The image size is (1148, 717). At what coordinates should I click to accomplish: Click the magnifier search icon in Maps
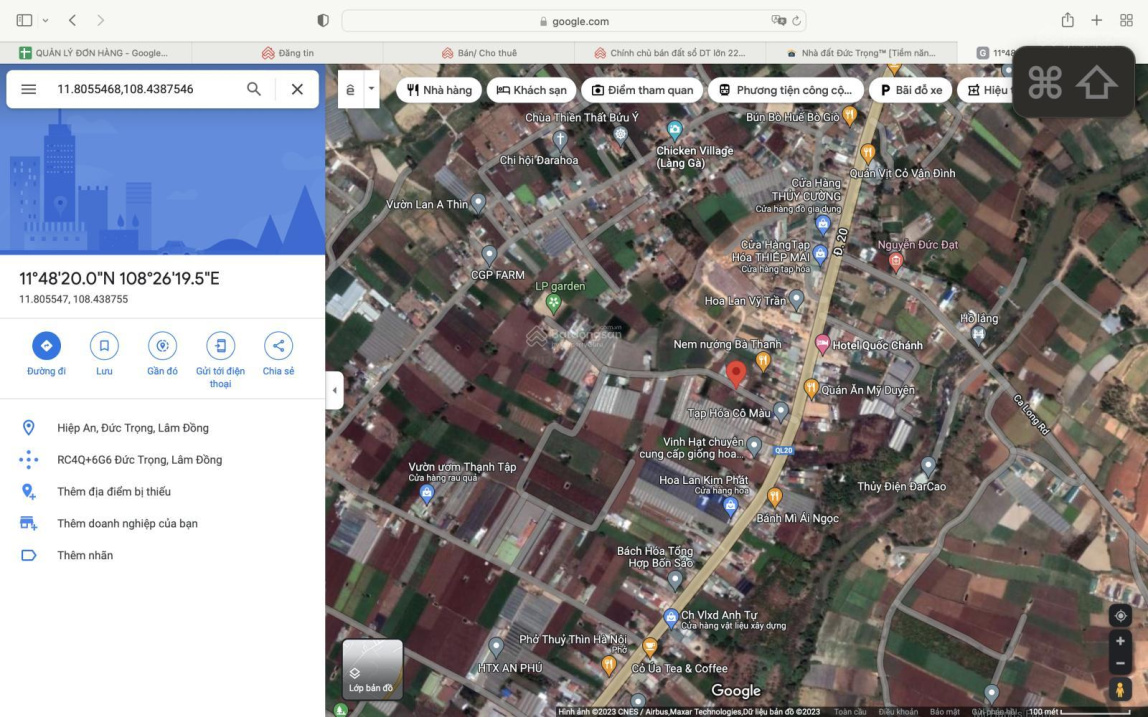click(x=254, y=89)
